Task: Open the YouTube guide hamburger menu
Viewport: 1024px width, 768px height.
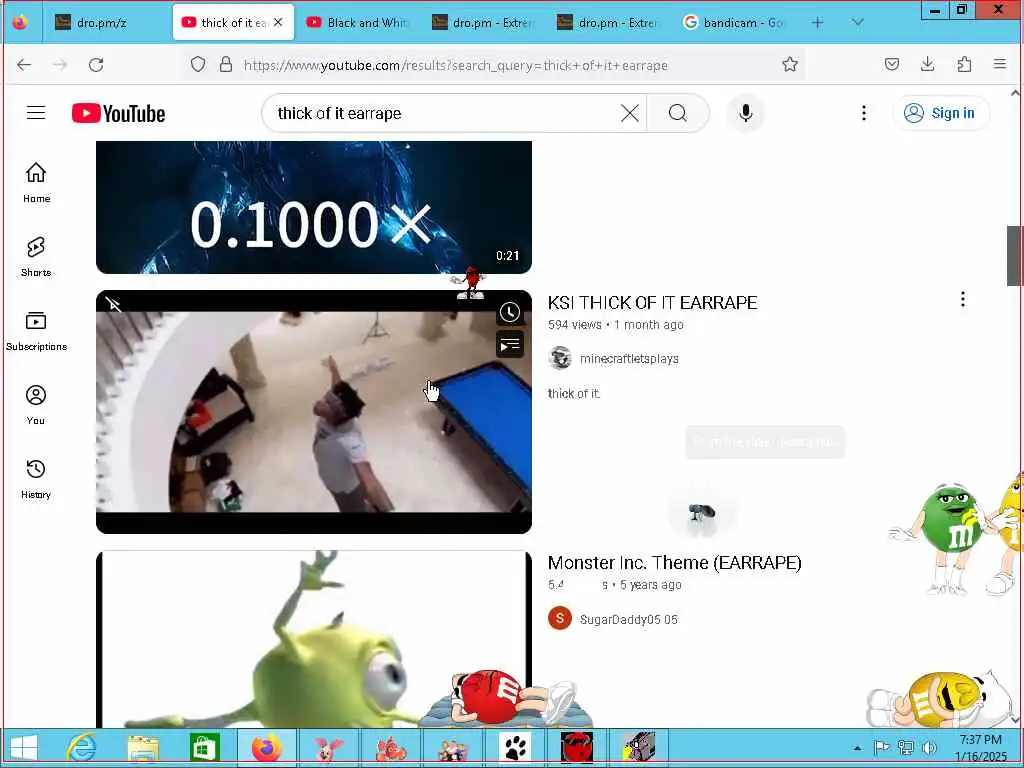Action: [36, 113]
